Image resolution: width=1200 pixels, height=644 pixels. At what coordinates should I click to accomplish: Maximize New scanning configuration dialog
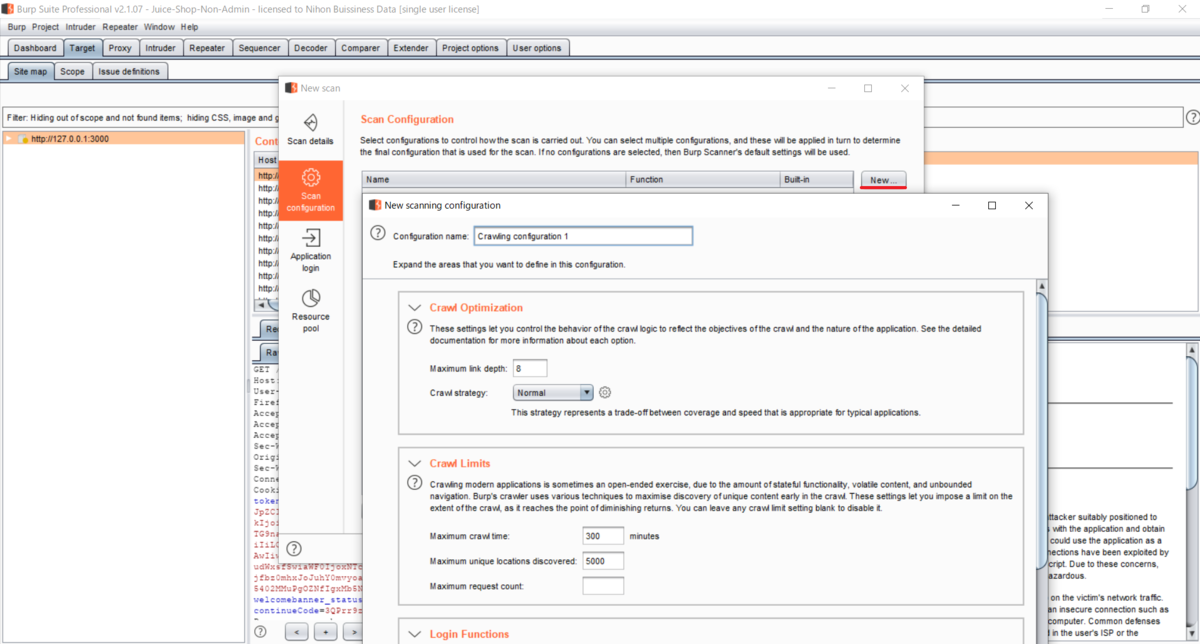[992, 205]
